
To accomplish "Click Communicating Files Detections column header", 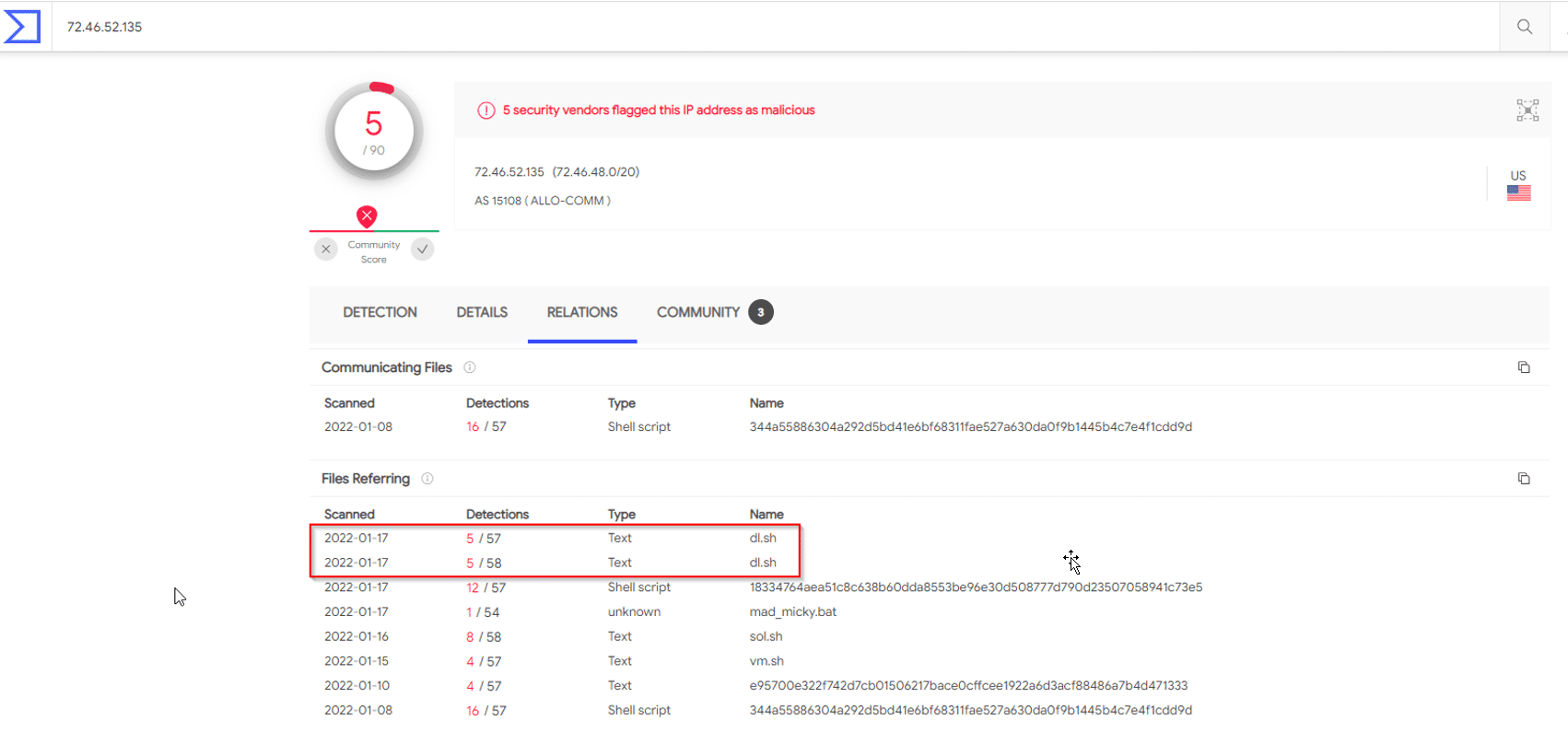I will [x=497, y=403].
